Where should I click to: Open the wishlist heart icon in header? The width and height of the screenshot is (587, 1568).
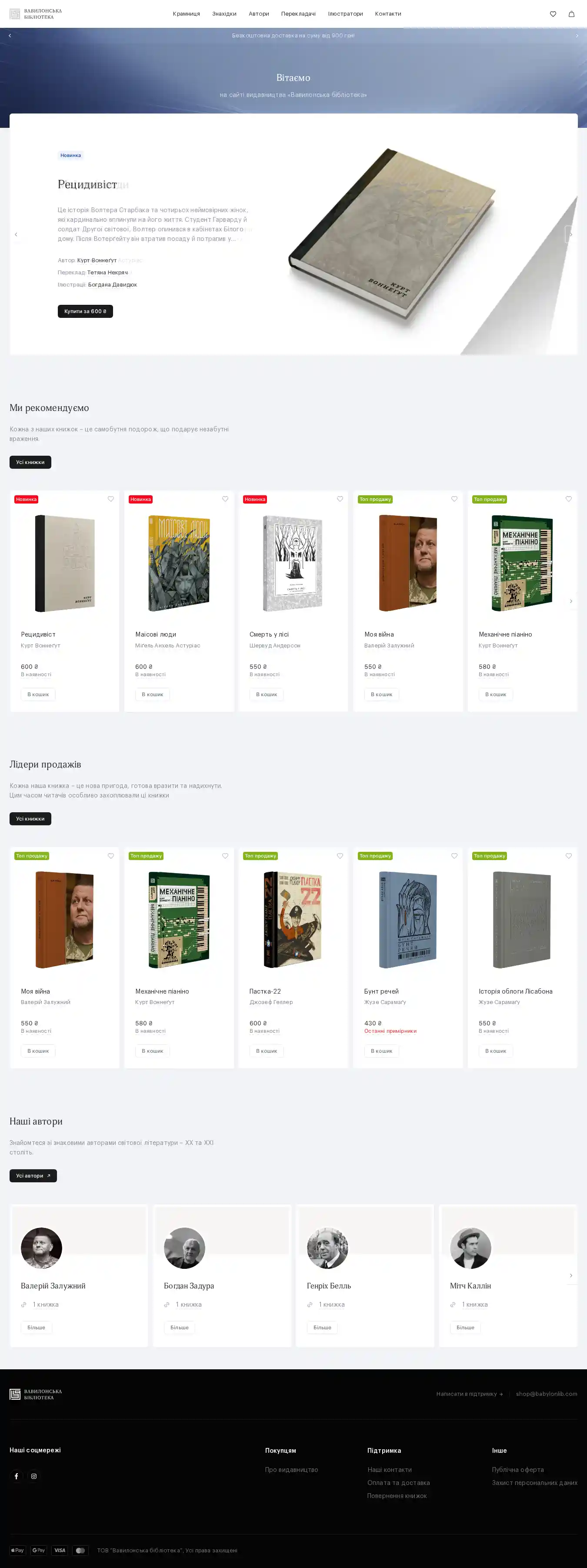coord(553,14)
